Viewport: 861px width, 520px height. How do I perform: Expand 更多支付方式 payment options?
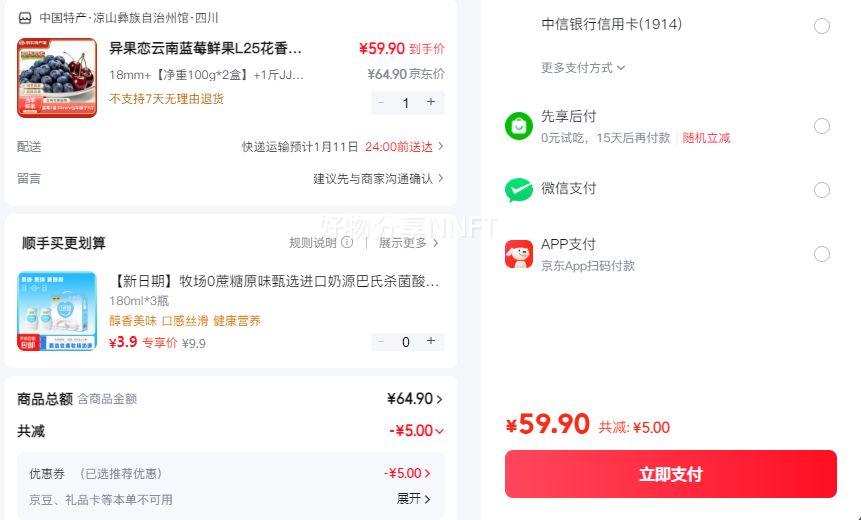[583, 68]
